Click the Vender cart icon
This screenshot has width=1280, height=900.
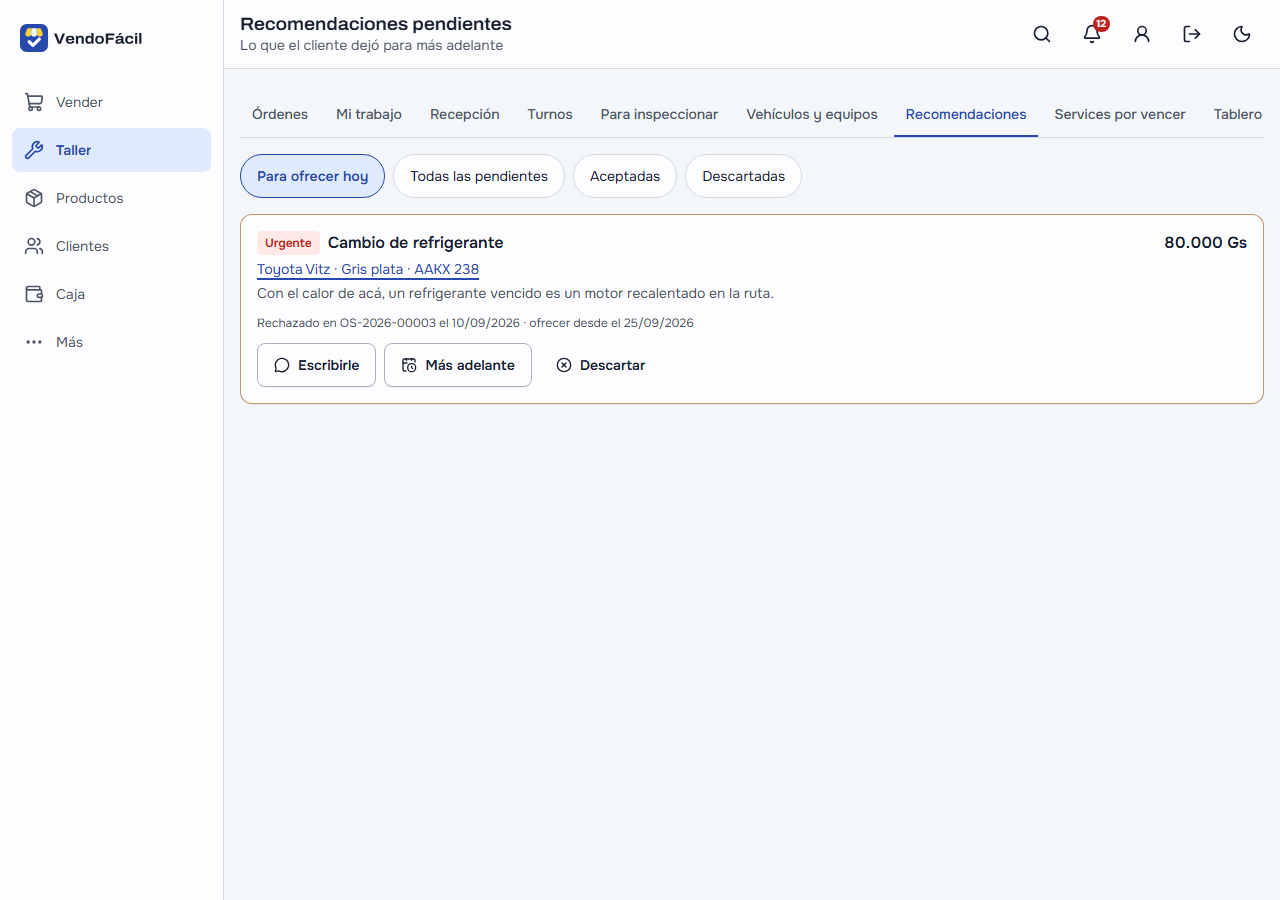point(34,102)
